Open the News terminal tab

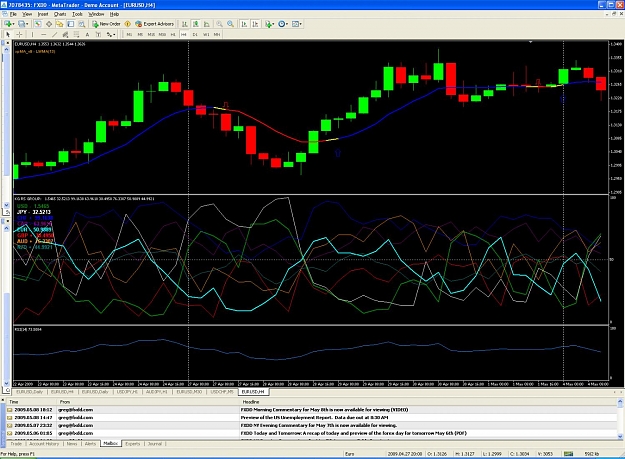72,444
